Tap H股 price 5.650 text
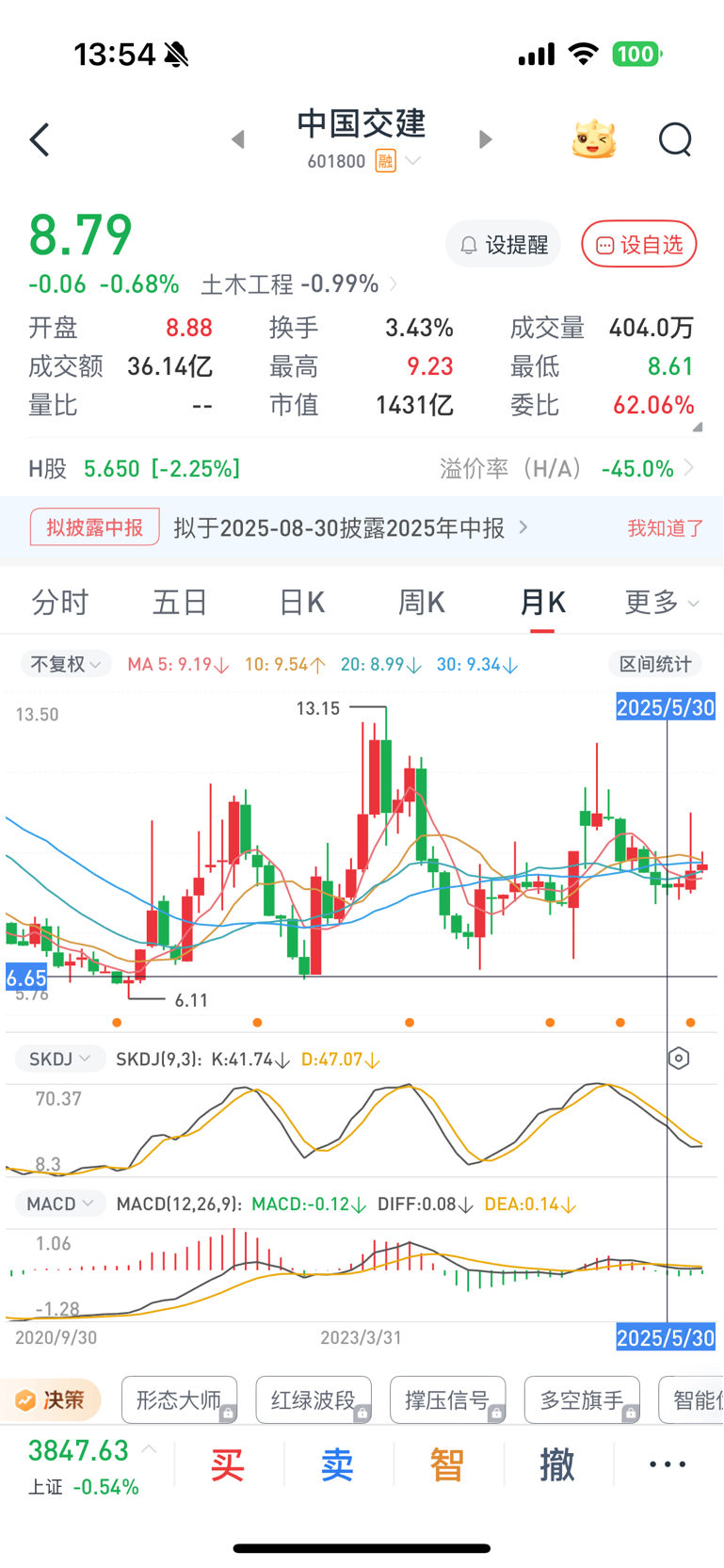 pyautogui.click(x=112, y=469)
